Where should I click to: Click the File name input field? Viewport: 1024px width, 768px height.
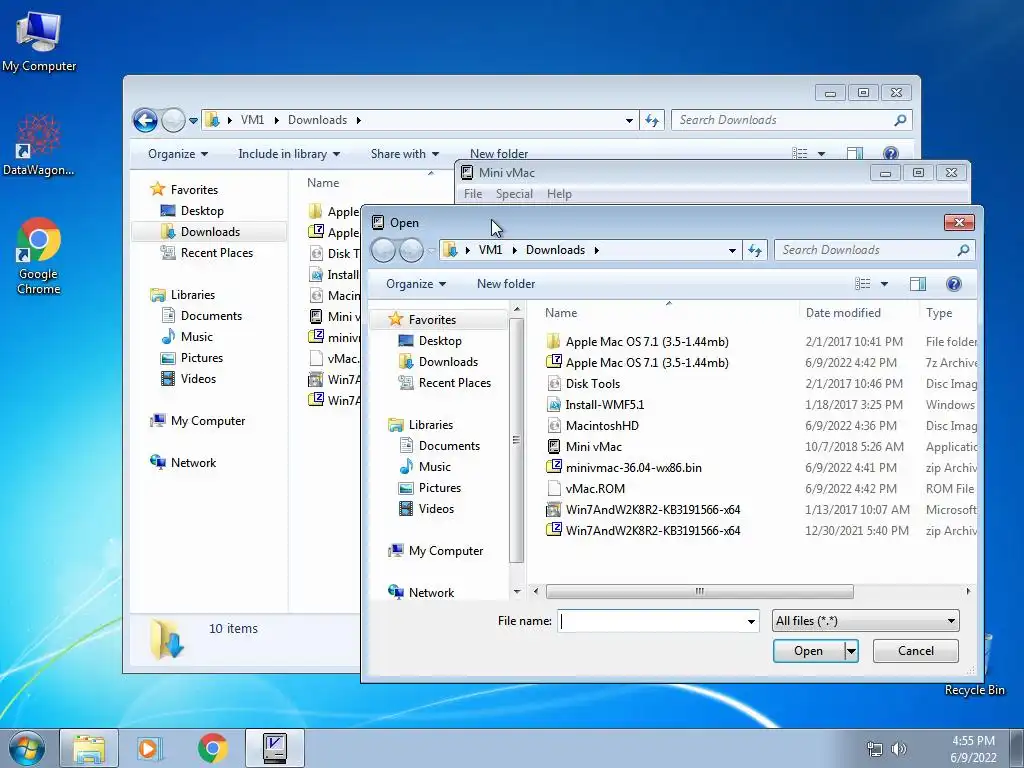pos(652,621)
